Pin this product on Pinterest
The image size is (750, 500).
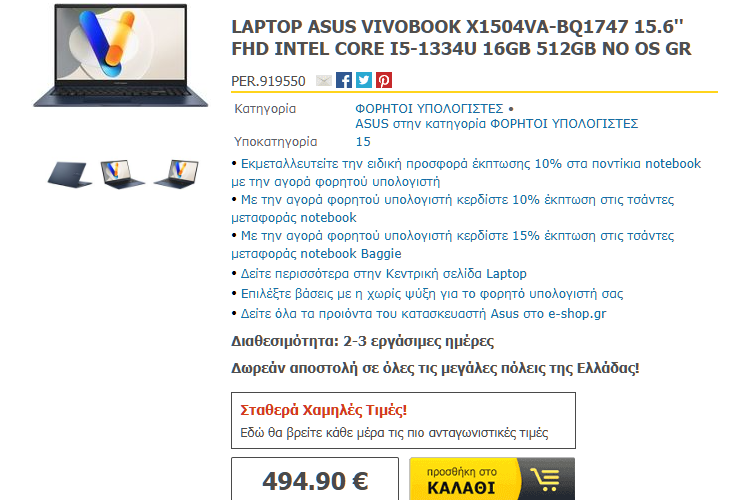[384, 80]
